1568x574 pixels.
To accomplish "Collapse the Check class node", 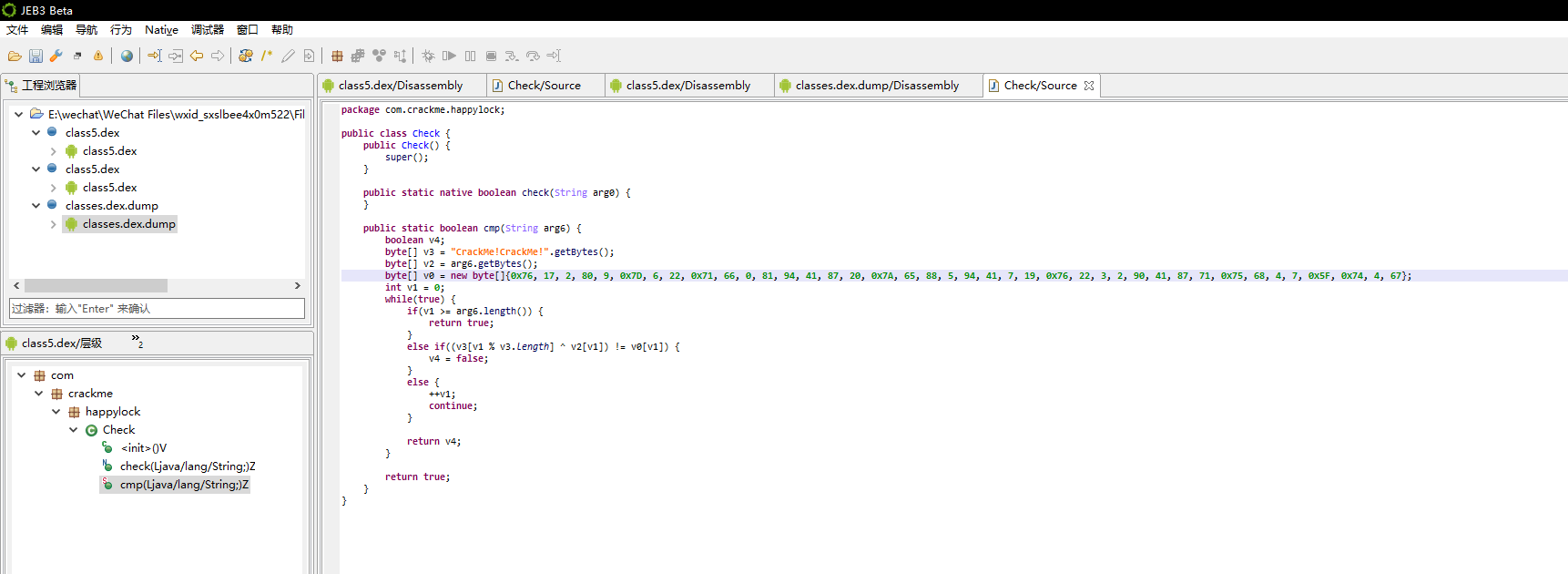I will tap(73, 430).
